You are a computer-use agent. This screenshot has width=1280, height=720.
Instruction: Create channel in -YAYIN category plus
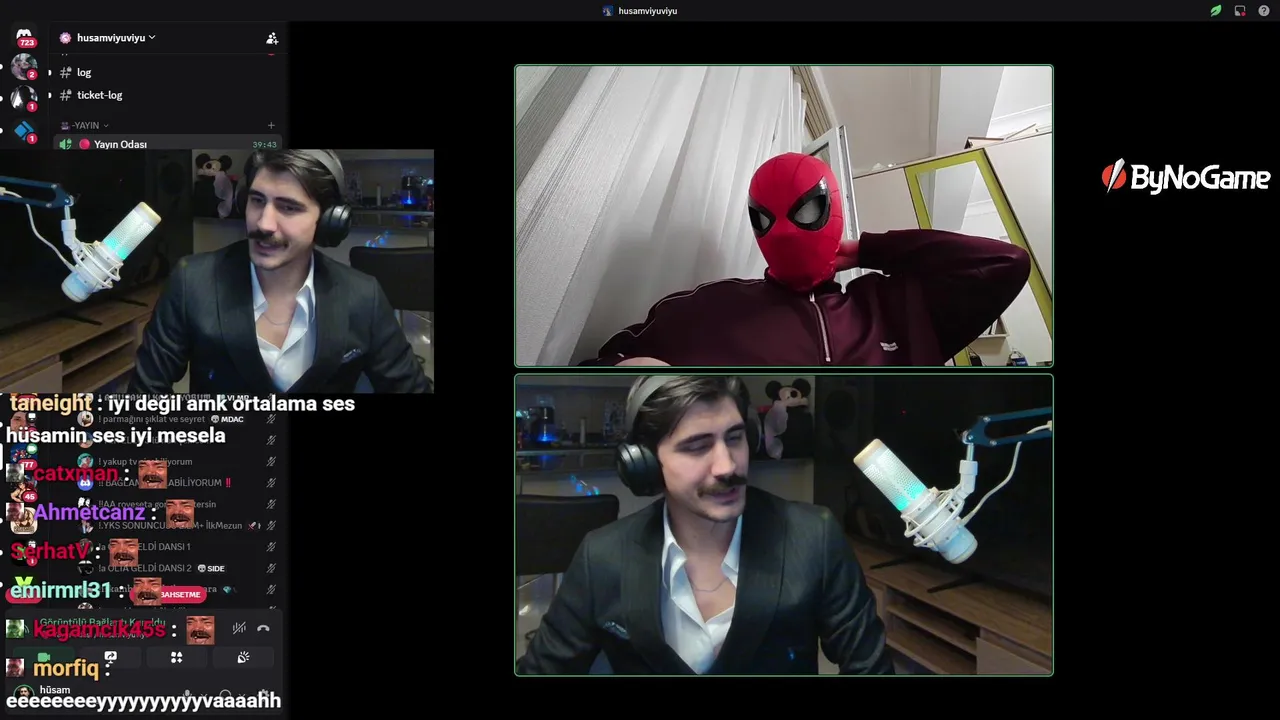271,125
